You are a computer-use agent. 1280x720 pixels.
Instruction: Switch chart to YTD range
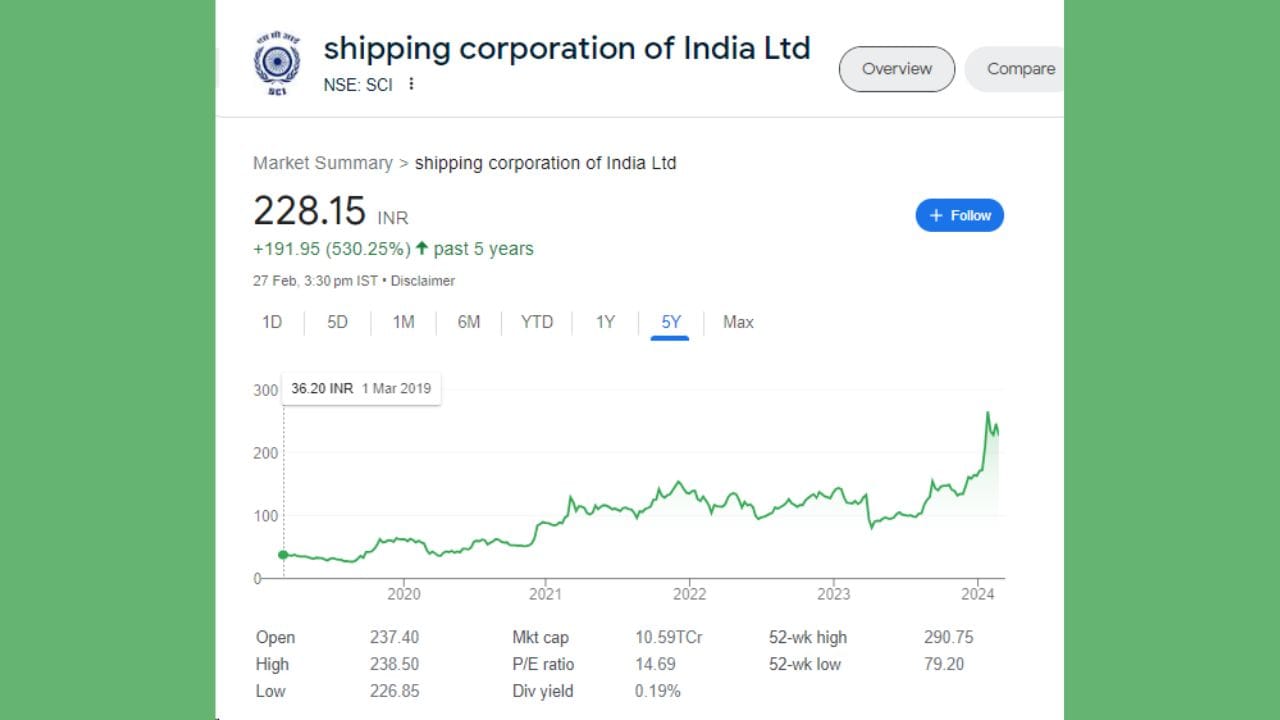coord(537,322)
